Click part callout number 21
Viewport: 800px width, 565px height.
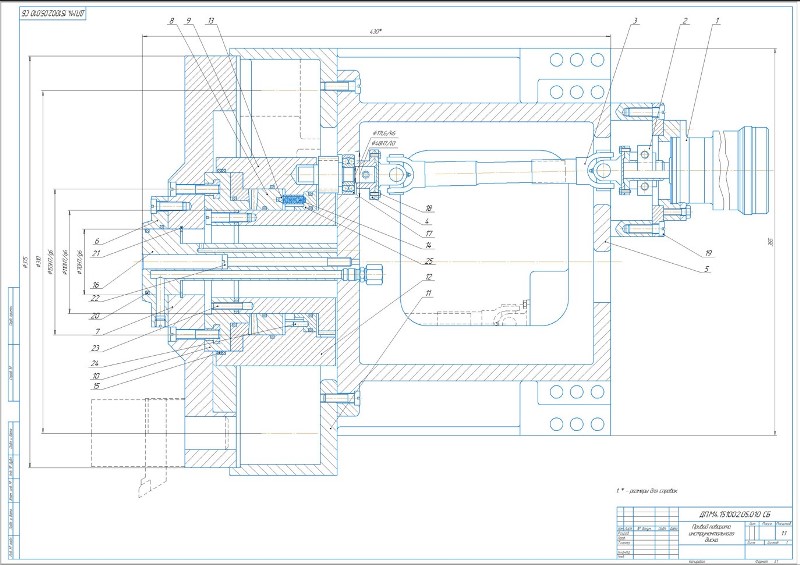[96, 253]
